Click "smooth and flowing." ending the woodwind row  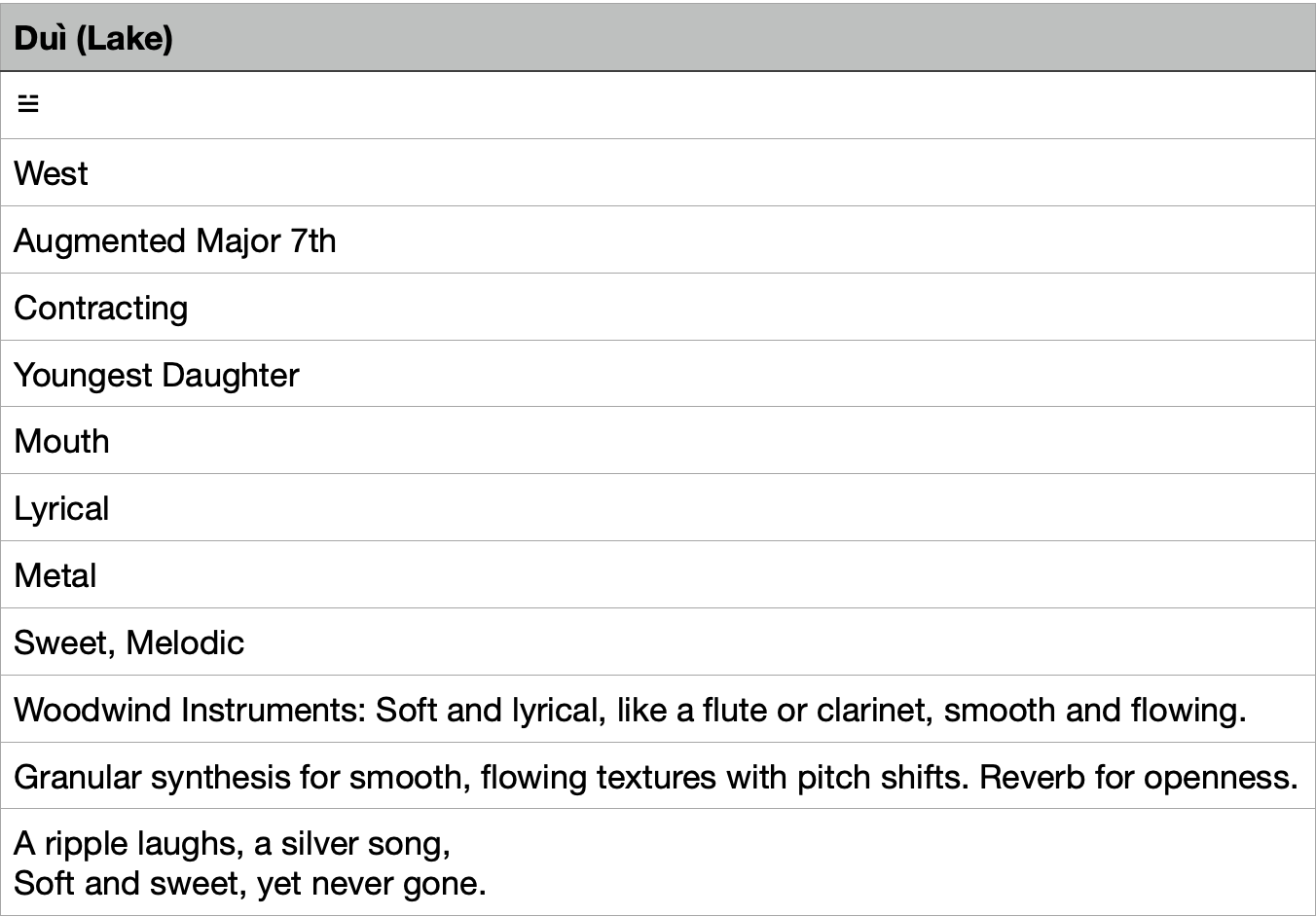coord(1094,710)
